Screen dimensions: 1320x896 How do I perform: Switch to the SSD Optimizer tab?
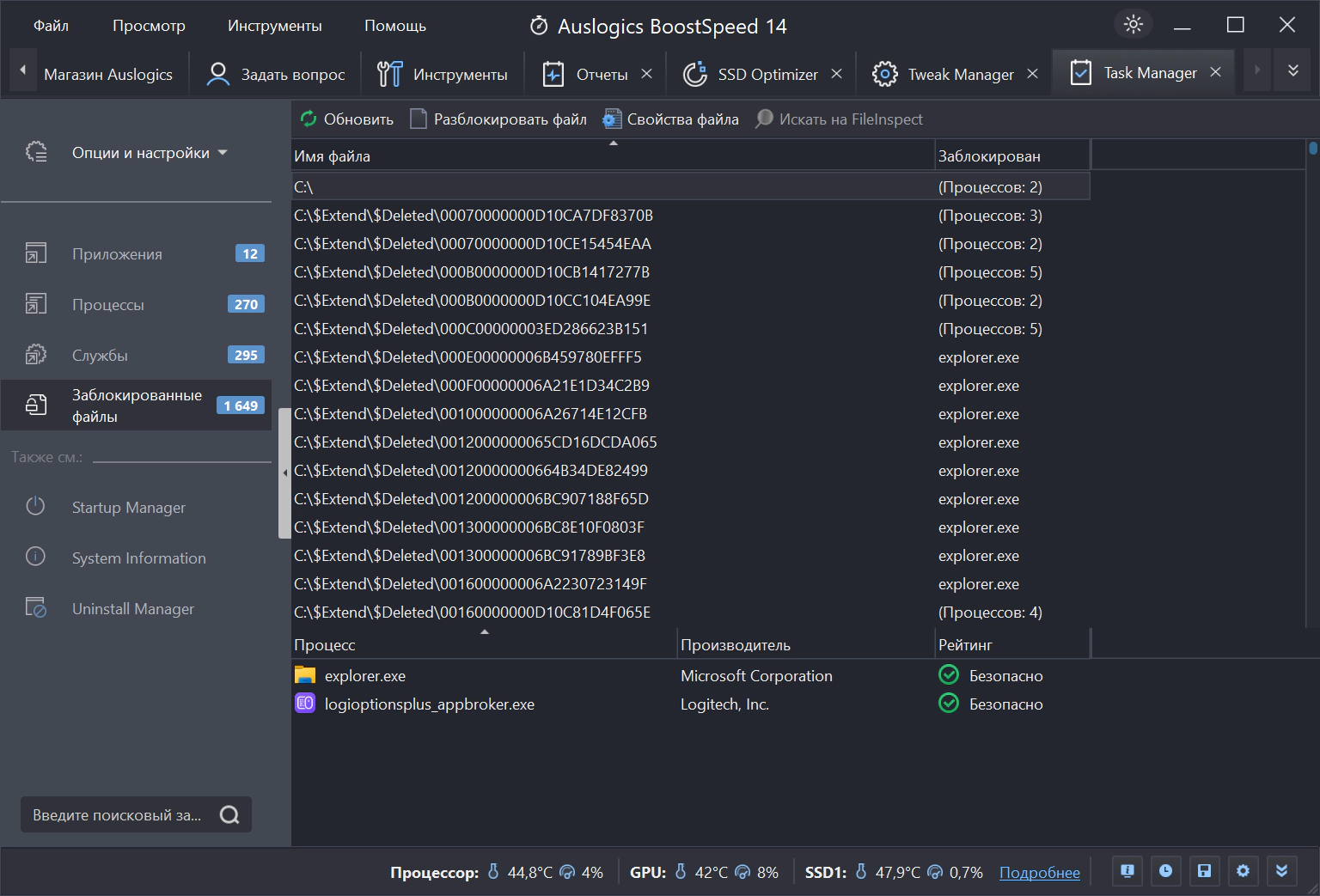pos(752,75)
